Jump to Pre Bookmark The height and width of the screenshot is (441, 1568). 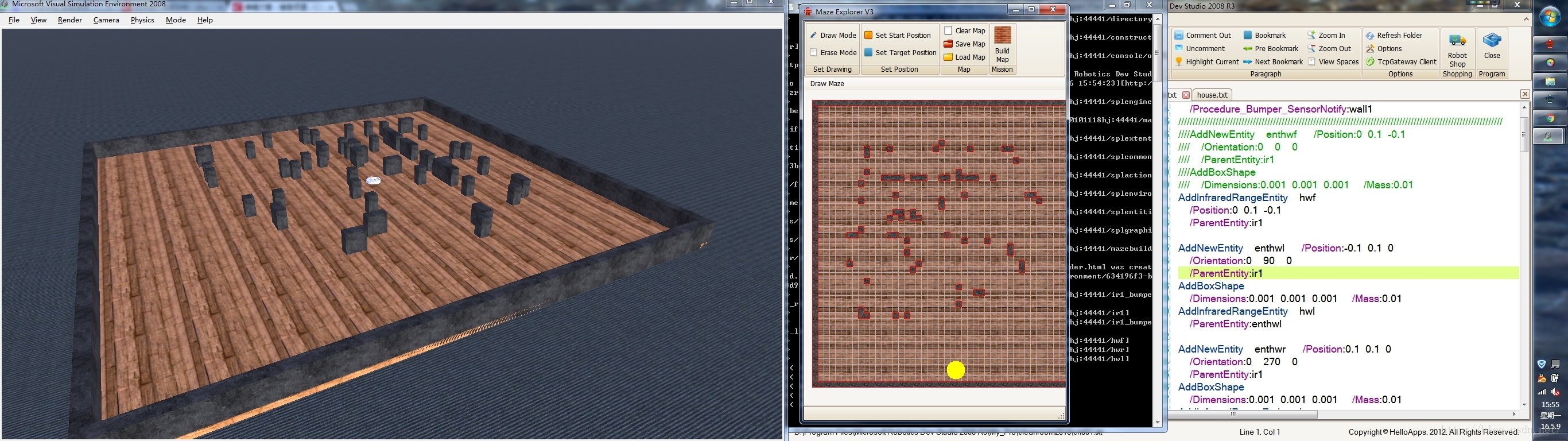(1270, 49)
